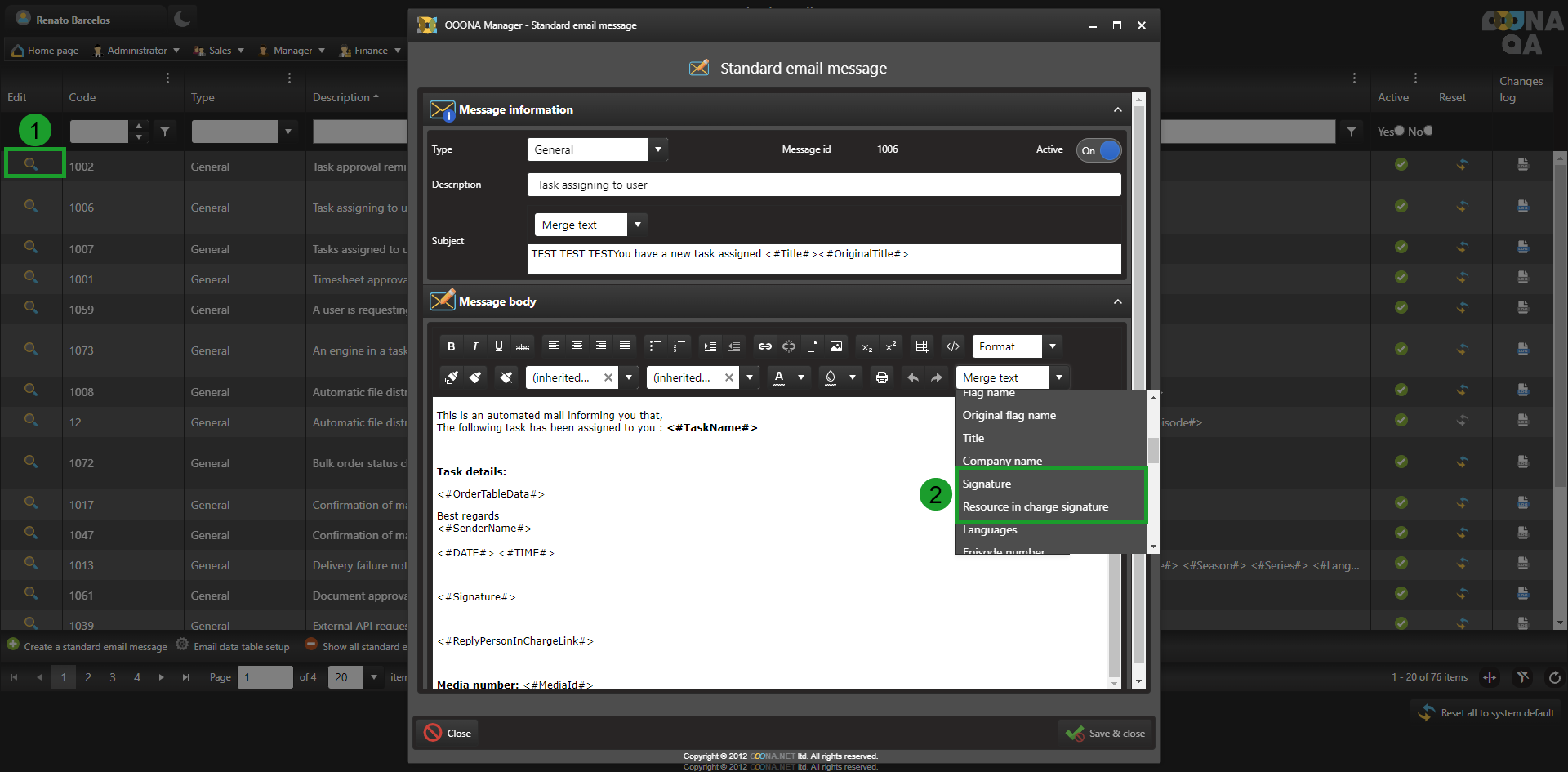Click the Description text field
Viewport: 1568px width, 772px height.
point(823,185)
